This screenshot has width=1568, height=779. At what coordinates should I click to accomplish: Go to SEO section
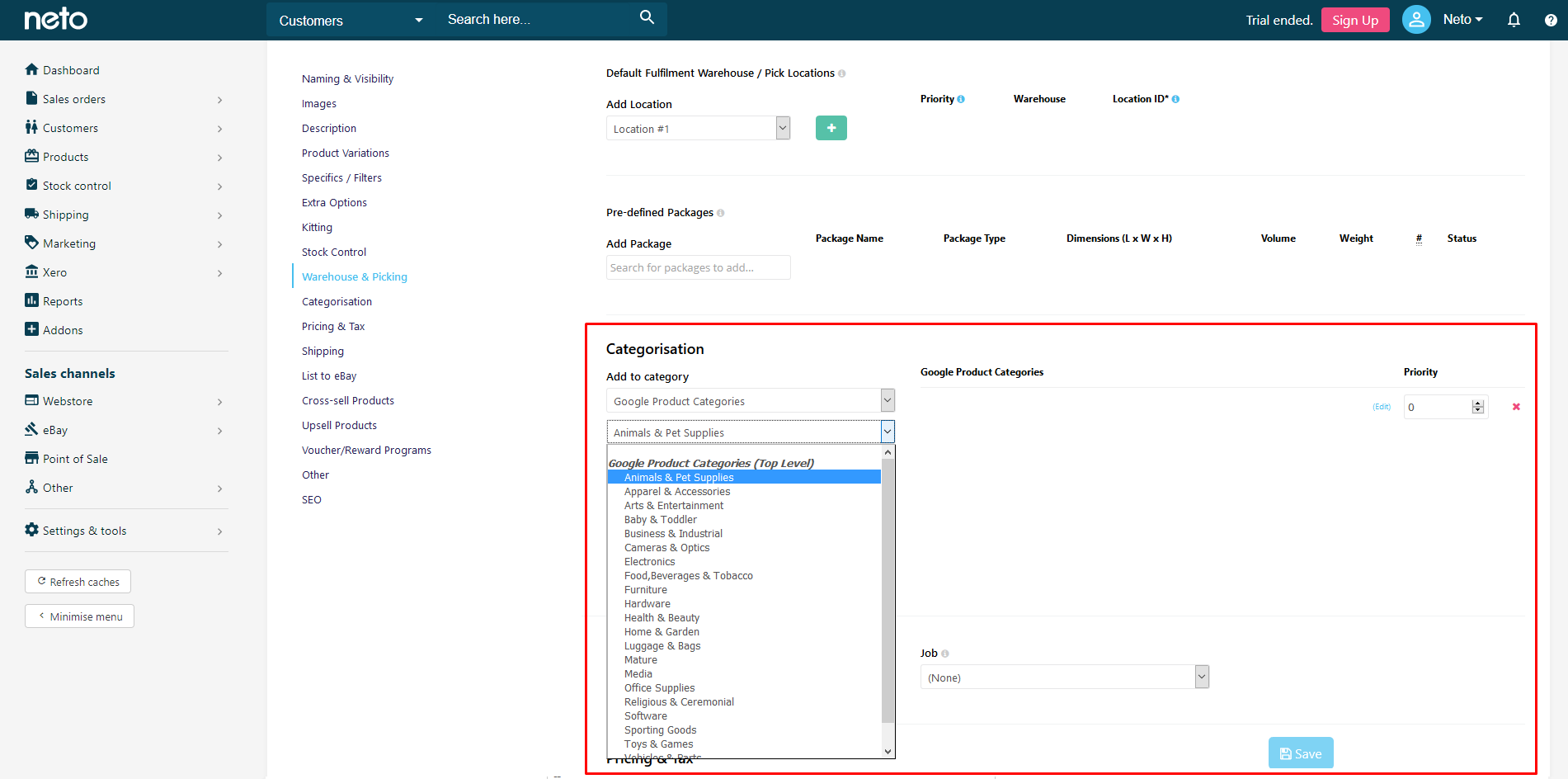312,499
